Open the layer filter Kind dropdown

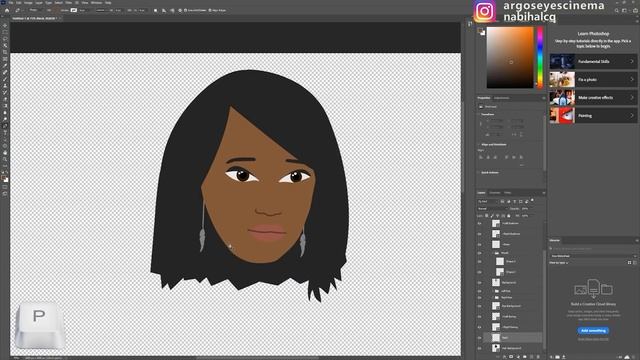pos(487,201)
